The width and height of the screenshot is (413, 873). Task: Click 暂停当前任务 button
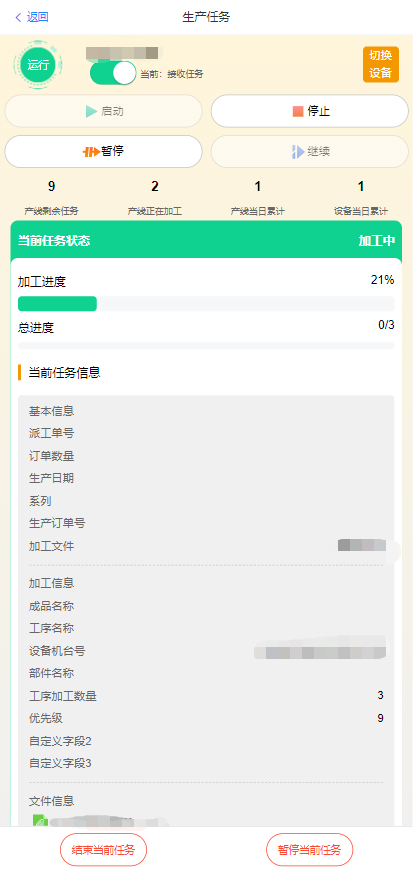(x=309, y=850)
